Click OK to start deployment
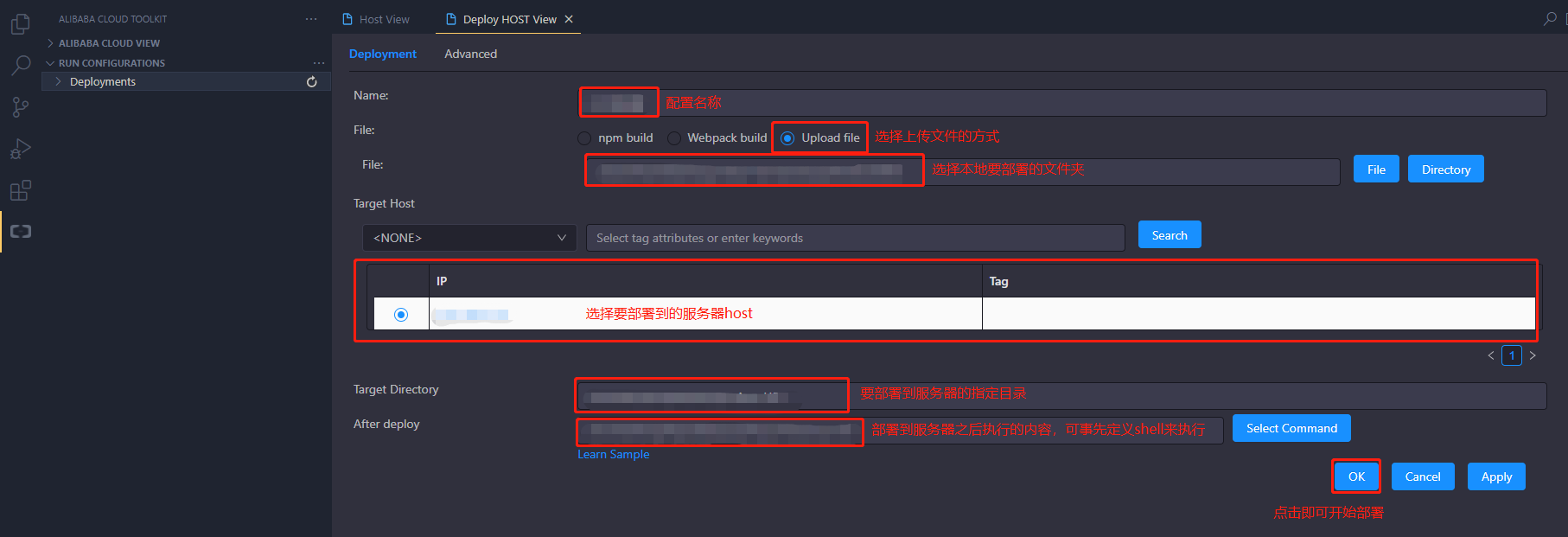Viewport: 1568px width, 537px height. (1356, 476)
